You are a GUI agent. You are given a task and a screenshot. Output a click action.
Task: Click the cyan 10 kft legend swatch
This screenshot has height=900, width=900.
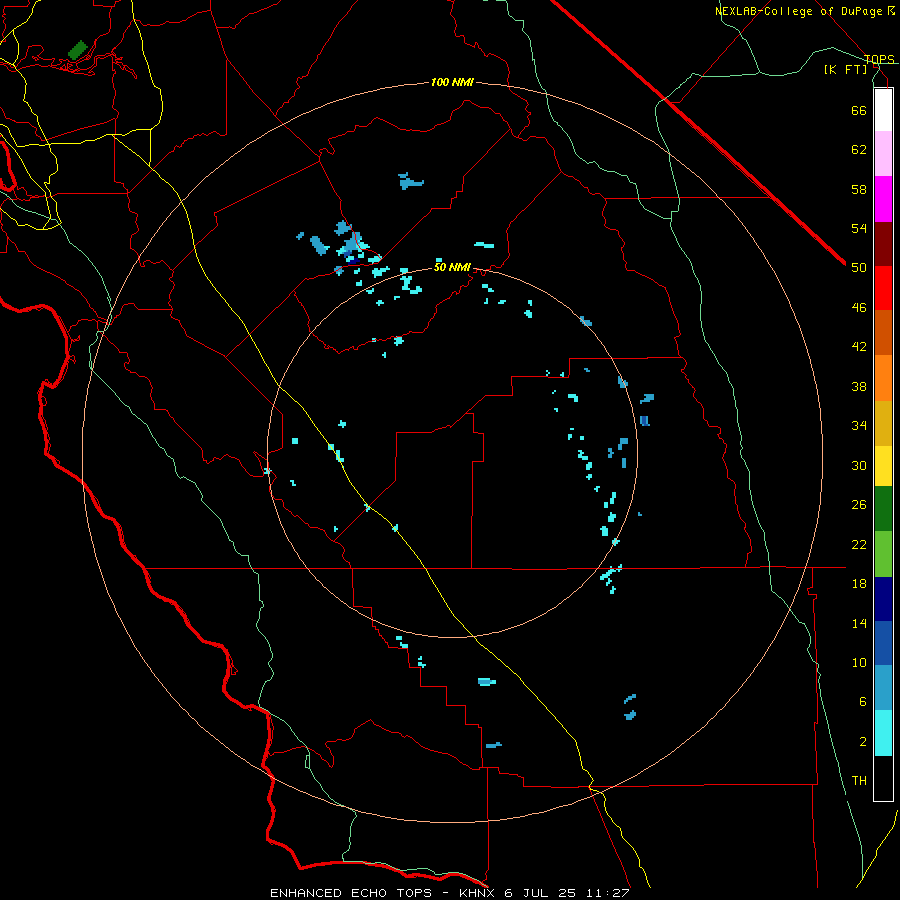883,733
